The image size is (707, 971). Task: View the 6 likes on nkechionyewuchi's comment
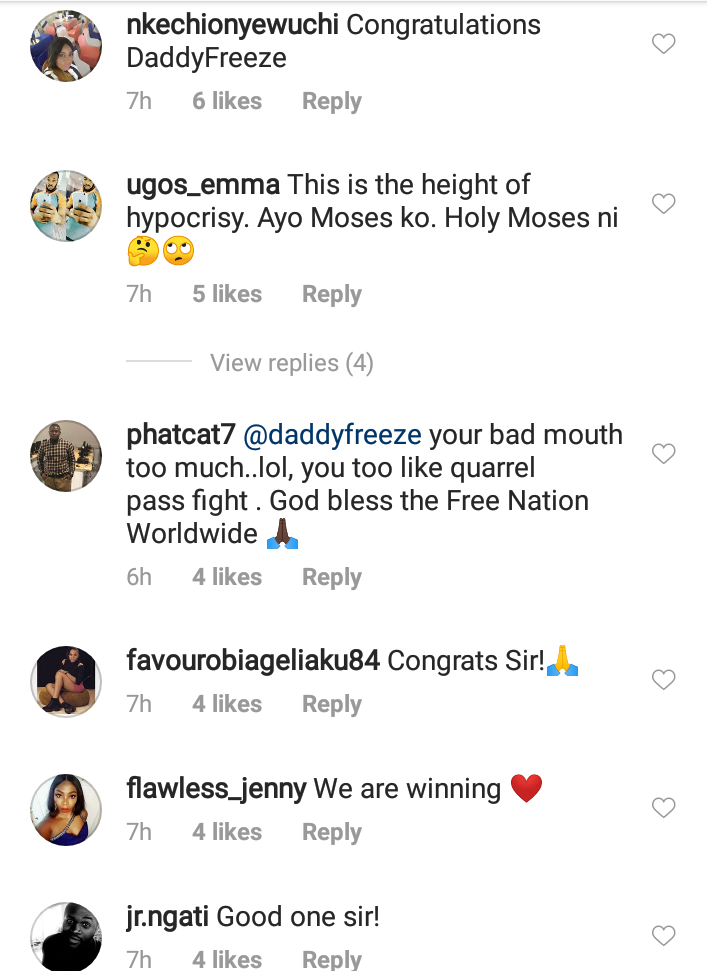227,102
